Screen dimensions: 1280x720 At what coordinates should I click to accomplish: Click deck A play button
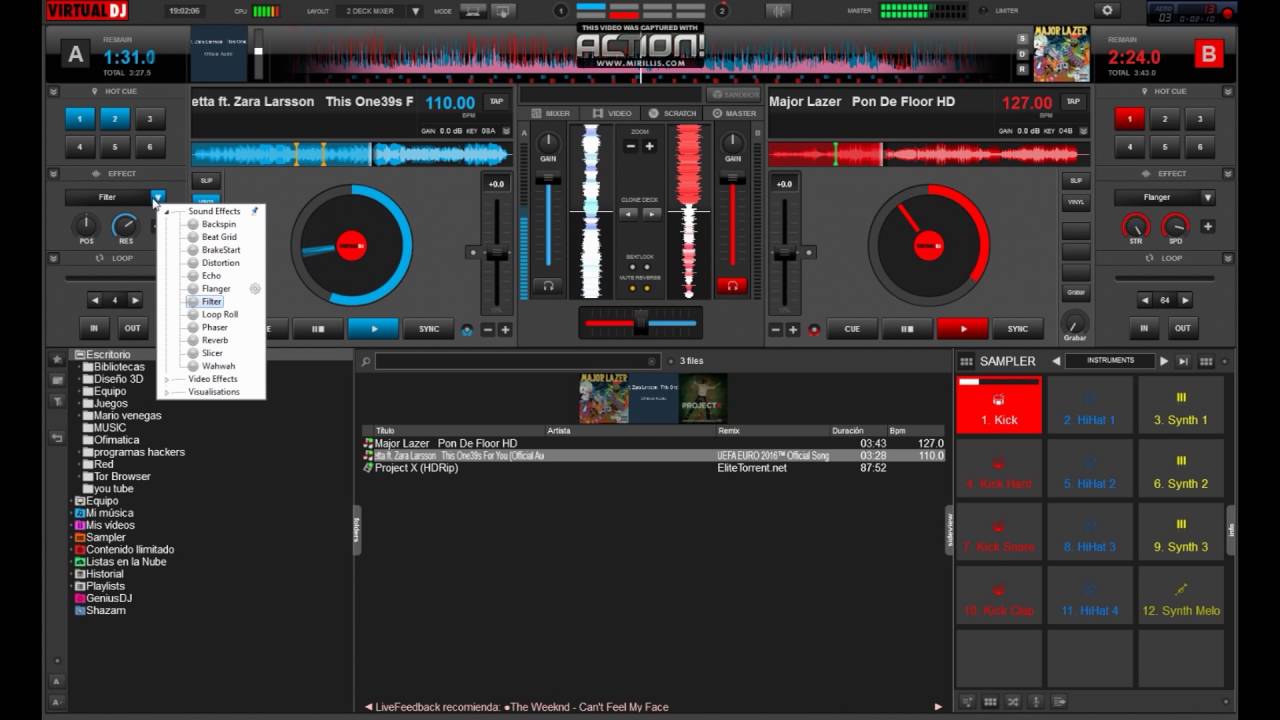(x=374, y=329)
